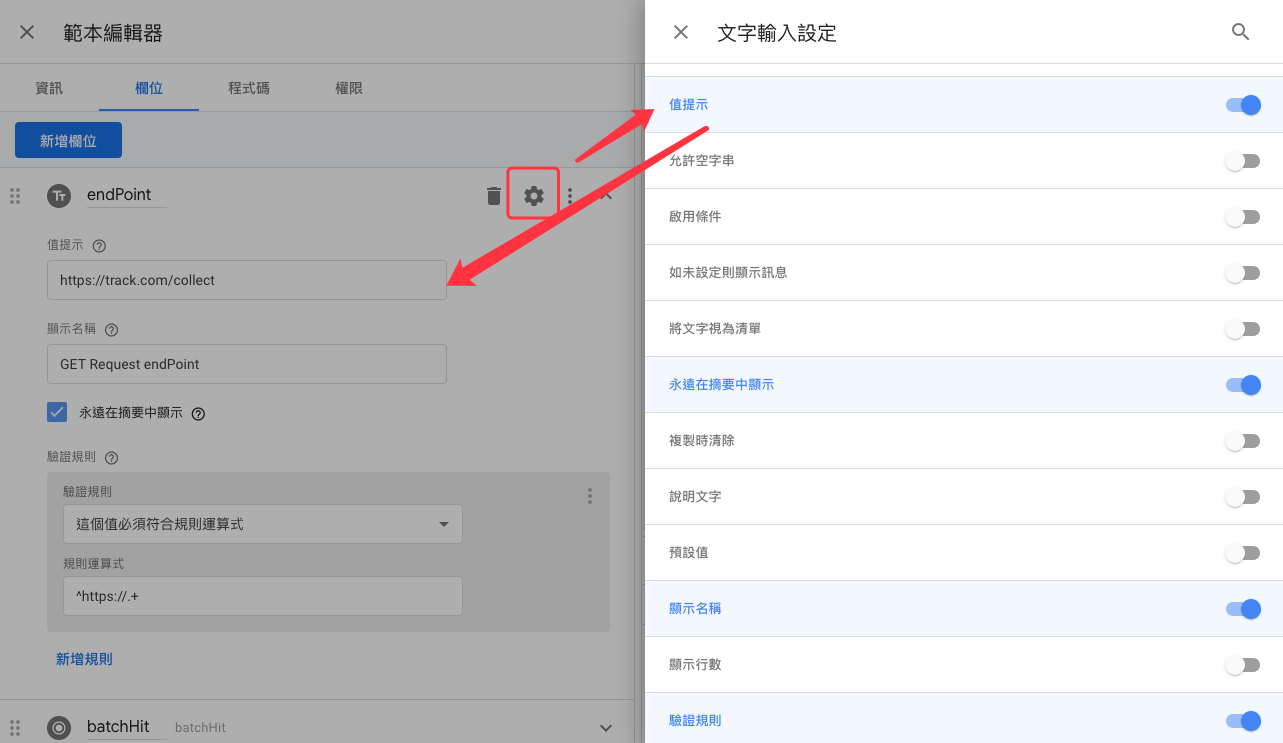The height and width of the screenshot is (743, 1283).
Task: Click the 新增欄位 button
Action: [68, 141]
